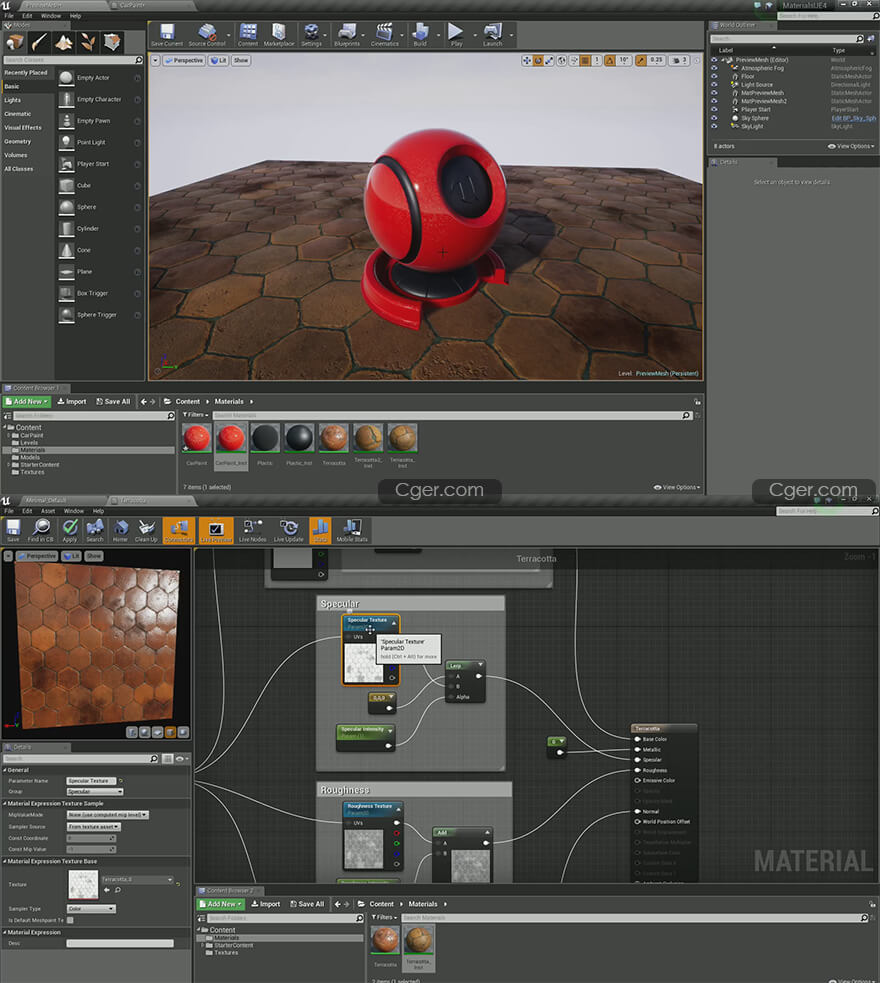Open the Content browser toolbar icon
Screen dimensions: 880x983
(x=248, y=35)
